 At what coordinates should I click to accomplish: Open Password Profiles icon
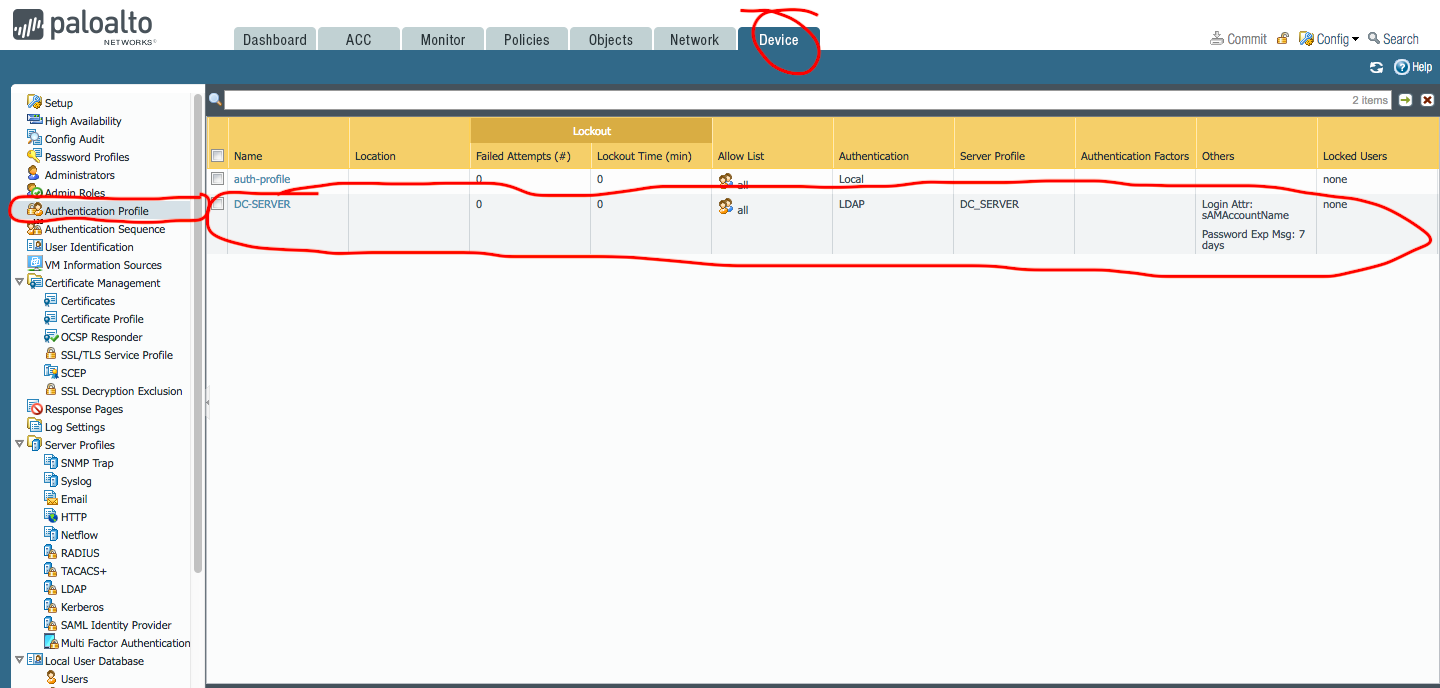point(35,156)
